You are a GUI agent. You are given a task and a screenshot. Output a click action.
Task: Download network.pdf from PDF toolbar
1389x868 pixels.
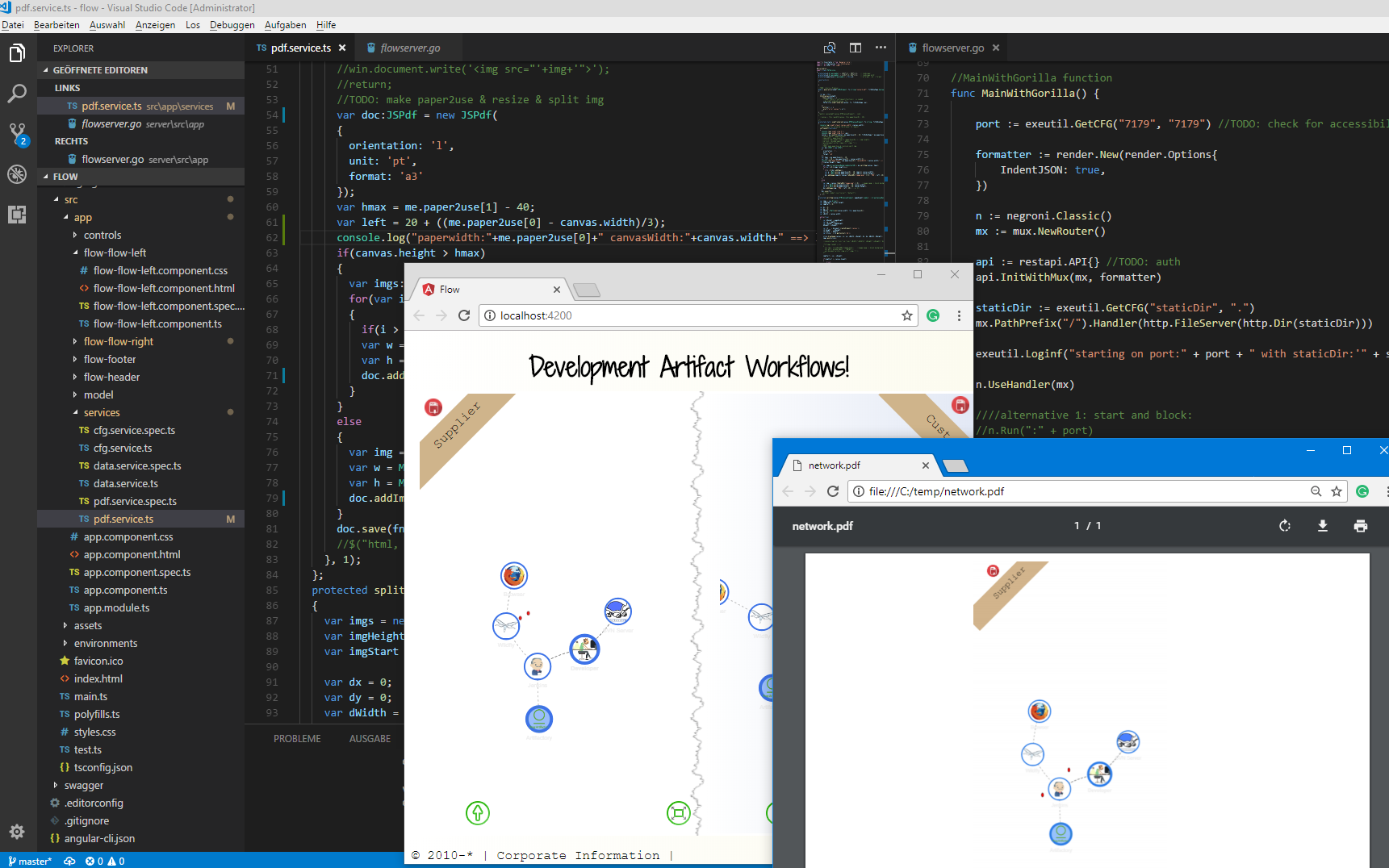(x=1323, y=526)
